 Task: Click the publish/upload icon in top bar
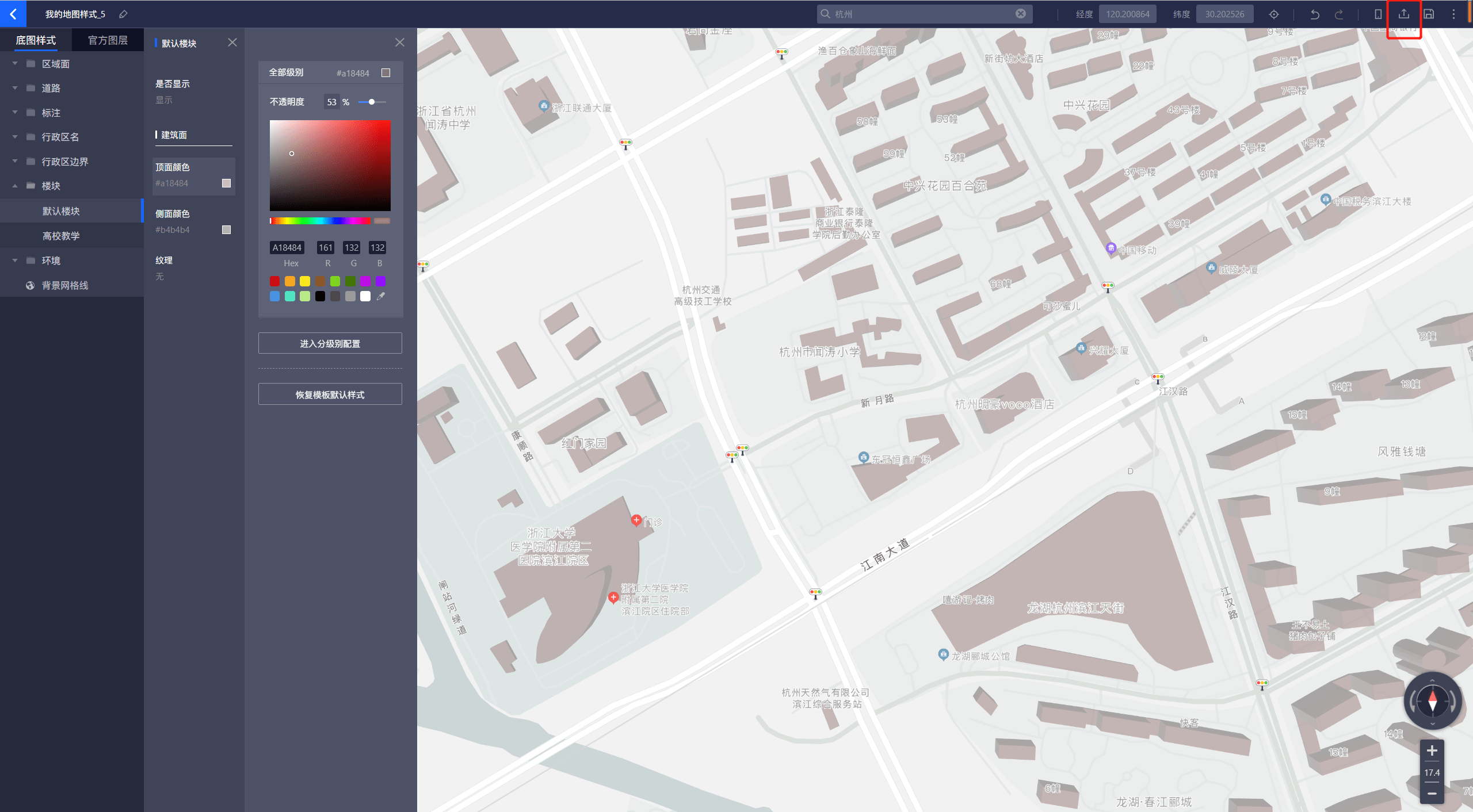click(x=1404, y=14)
